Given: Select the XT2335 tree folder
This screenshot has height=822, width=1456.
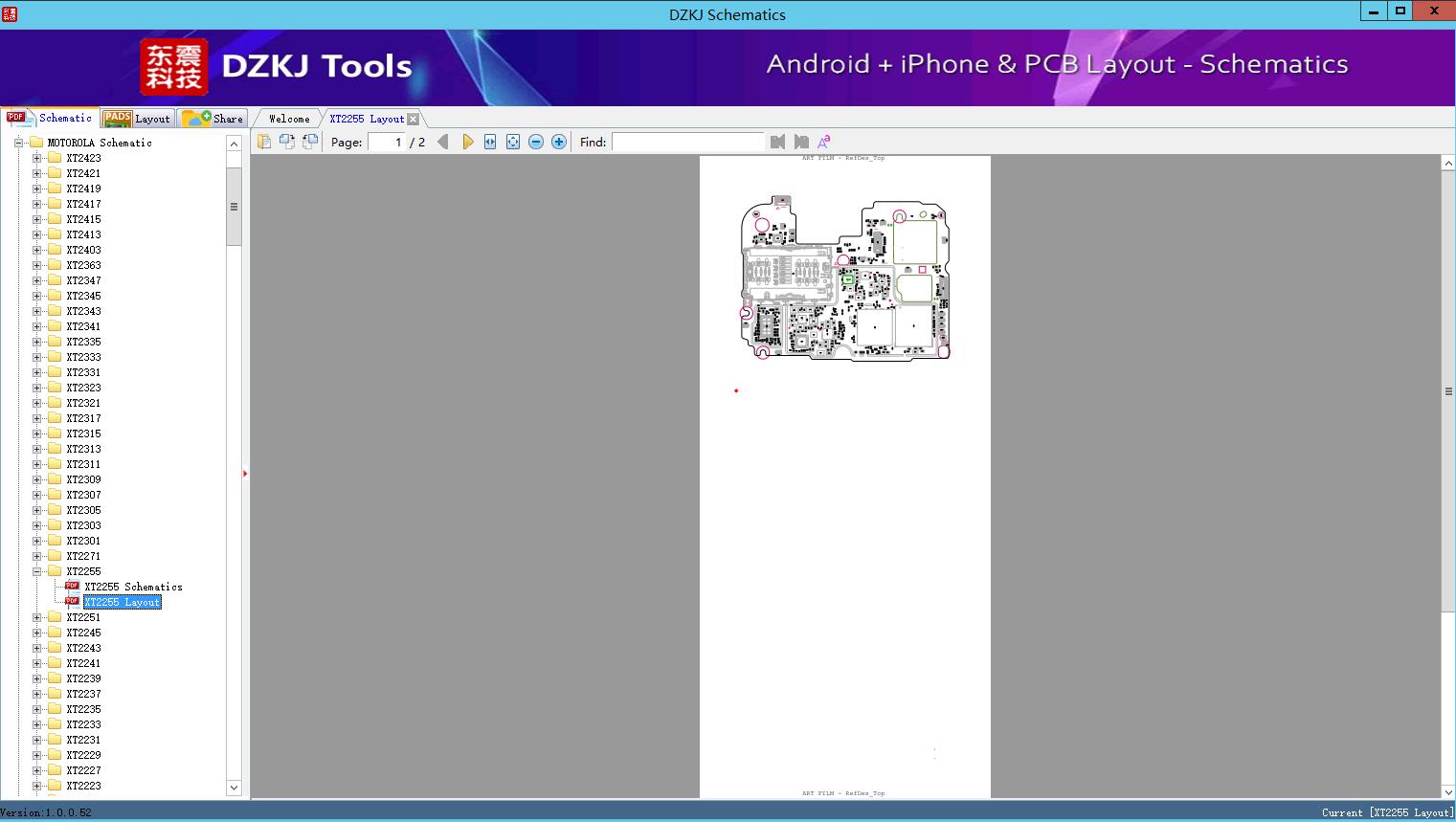Looking at the screenshot, I should 83,342.
